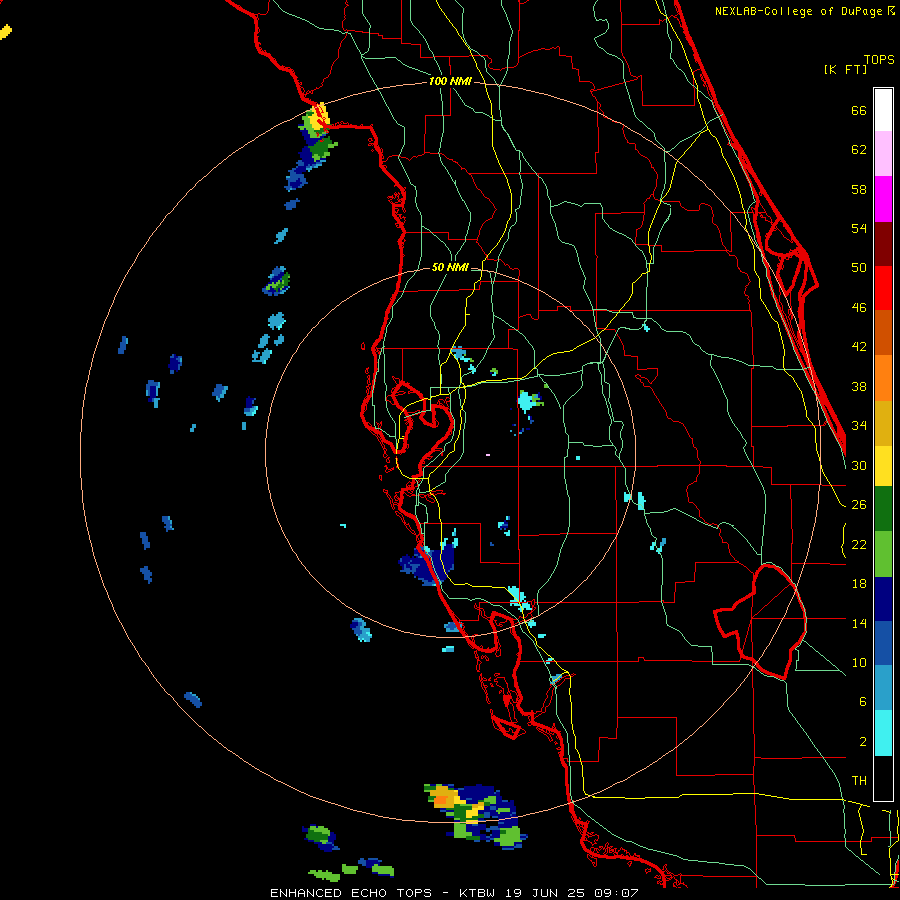Click the "18" legend value
This screenshot has width=900, height=900.
tap(859, 584)
